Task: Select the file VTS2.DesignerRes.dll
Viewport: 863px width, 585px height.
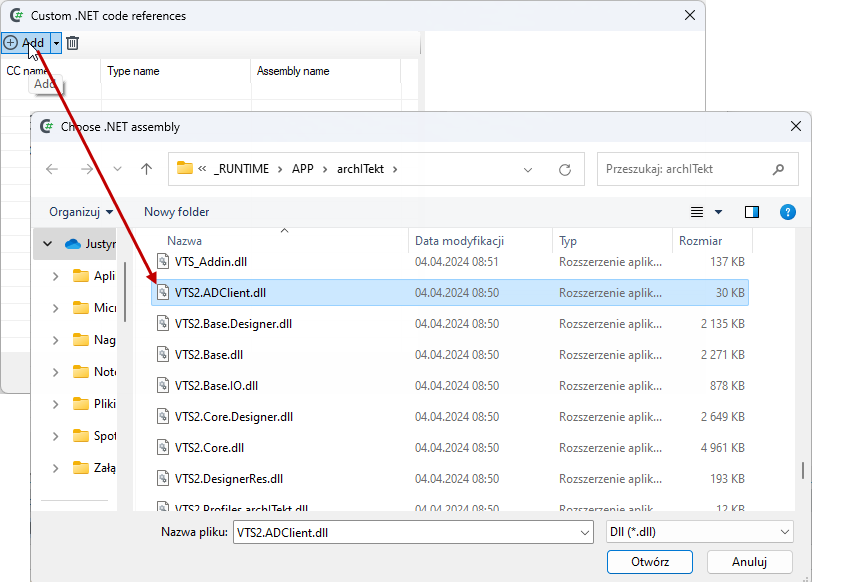Action: (x=450, y=479)
